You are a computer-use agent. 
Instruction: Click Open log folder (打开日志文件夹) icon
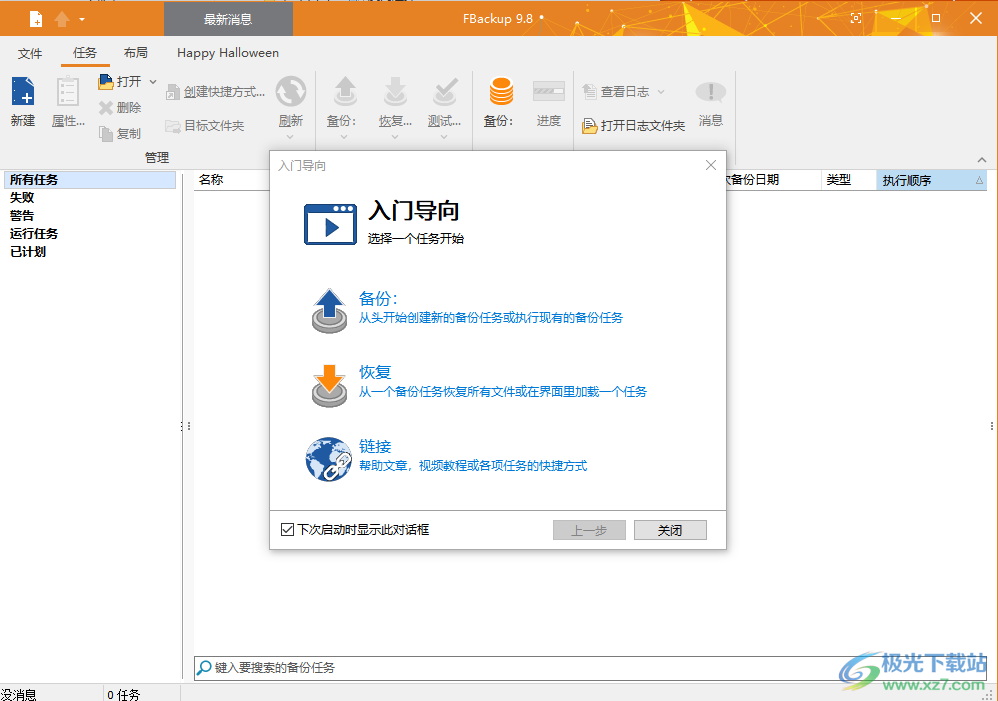point(589,125)
